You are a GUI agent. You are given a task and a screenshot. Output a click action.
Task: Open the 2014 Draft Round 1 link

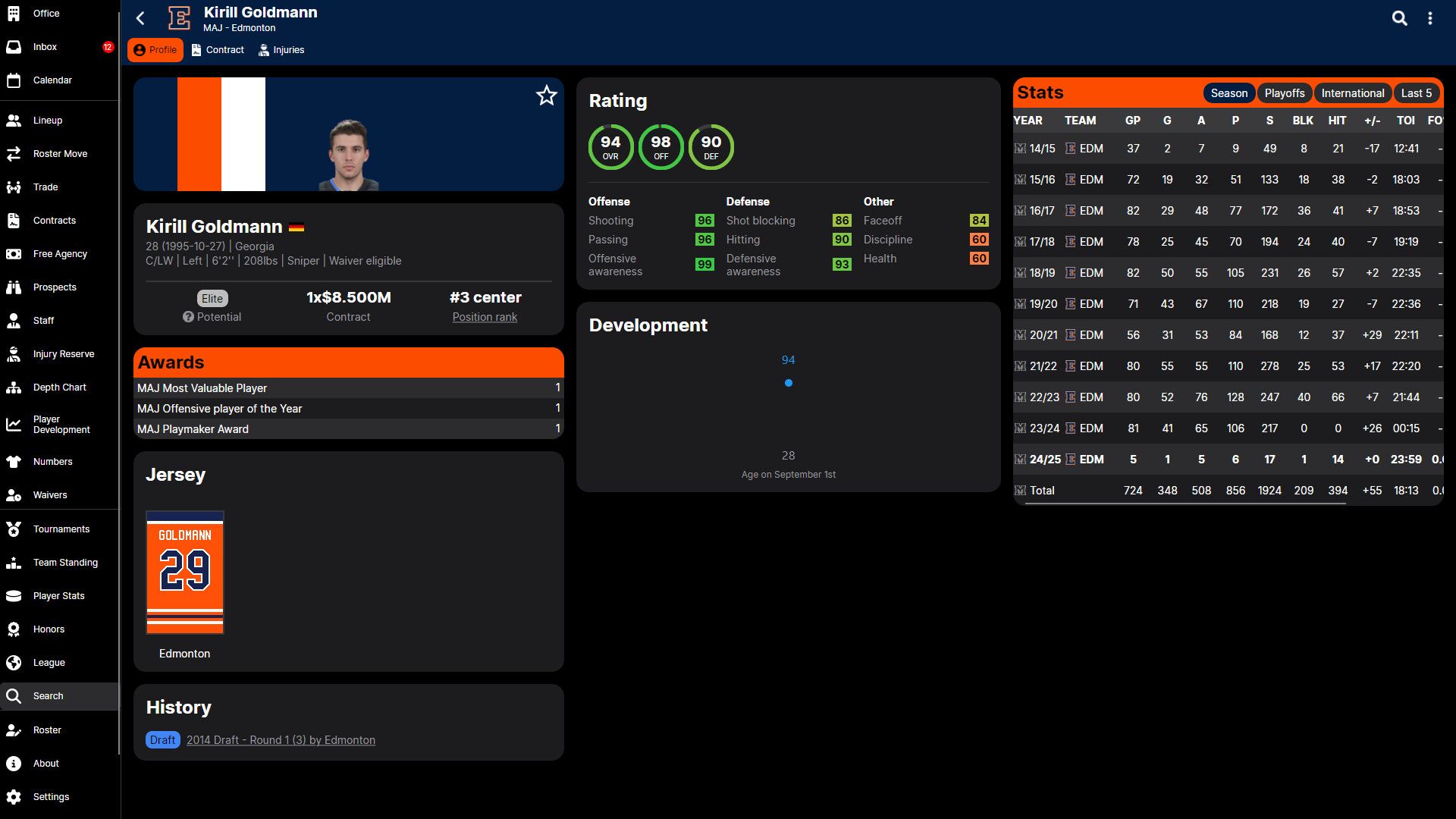281,739
